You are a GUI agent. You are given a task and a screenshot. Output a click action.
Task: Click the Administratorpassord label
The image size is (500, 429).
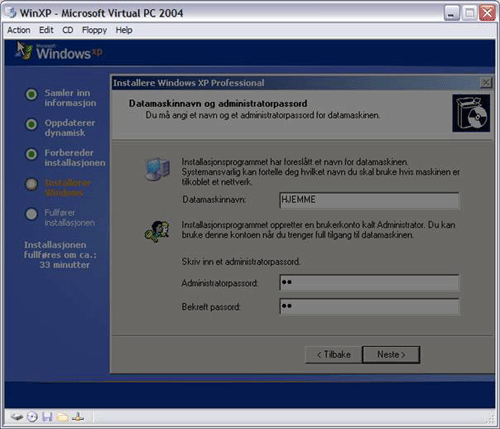[x=220, y=283]
